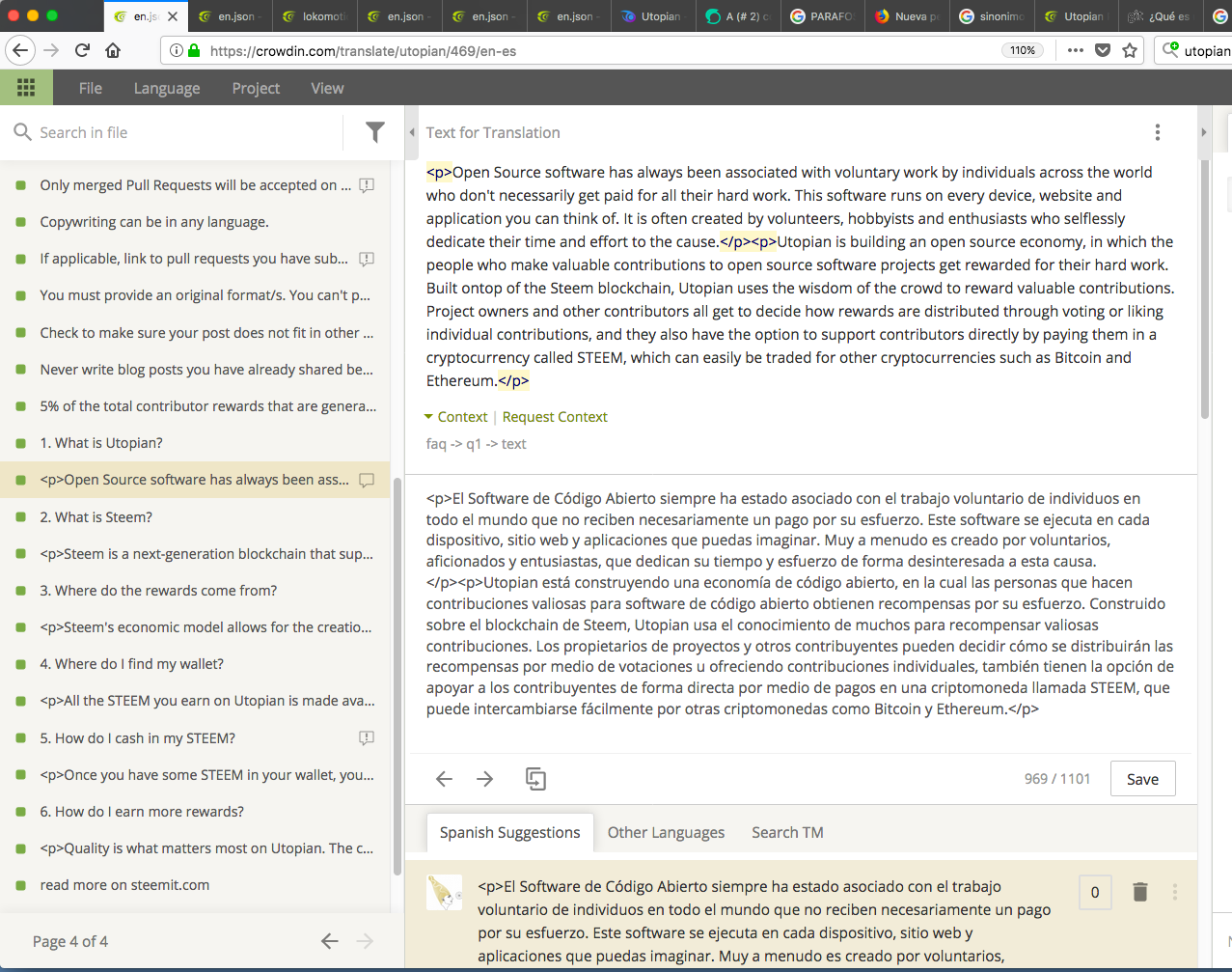Select string '<p>Once you have some STEEM'
Image resolution: width=1232 pixels, height=972 pixels.
tap(195, 775)
